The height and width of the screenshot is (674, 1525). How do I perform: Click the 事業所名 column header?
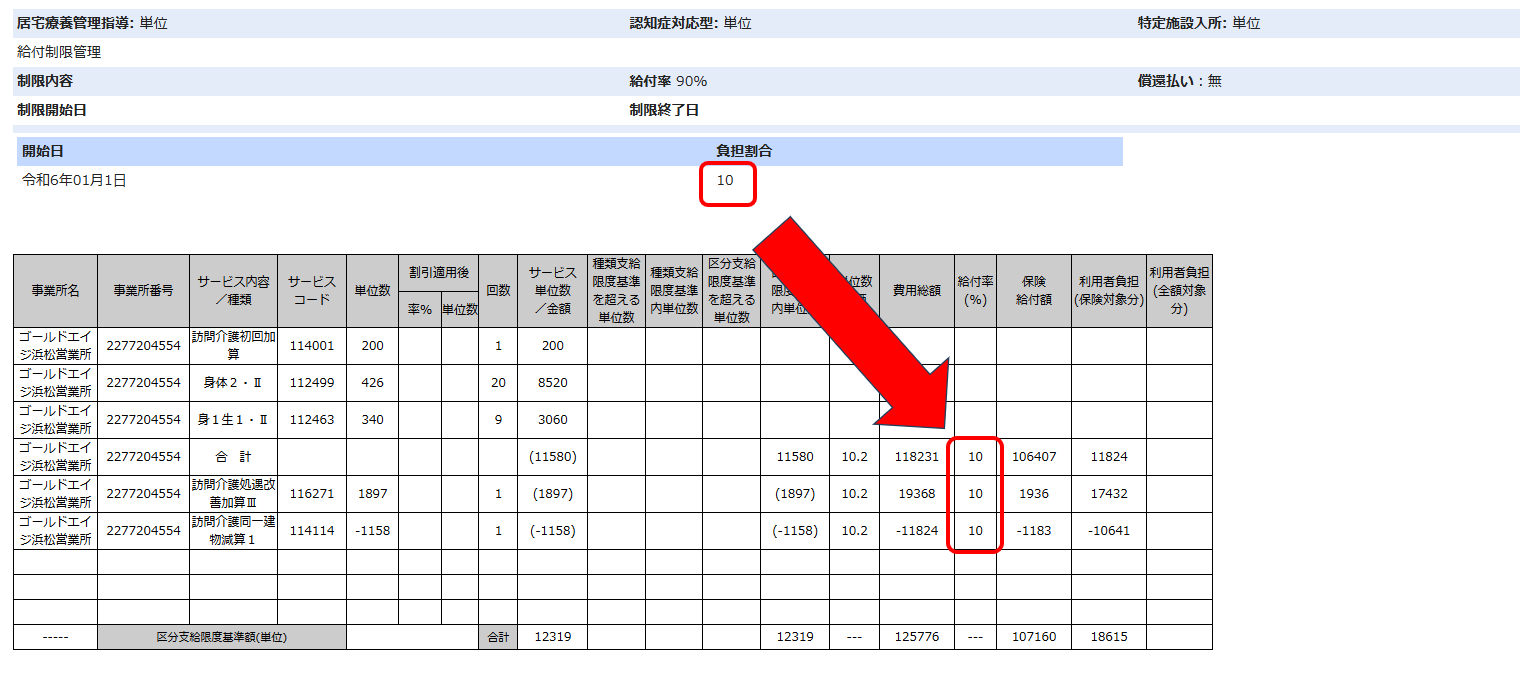[x=55, y=290]
